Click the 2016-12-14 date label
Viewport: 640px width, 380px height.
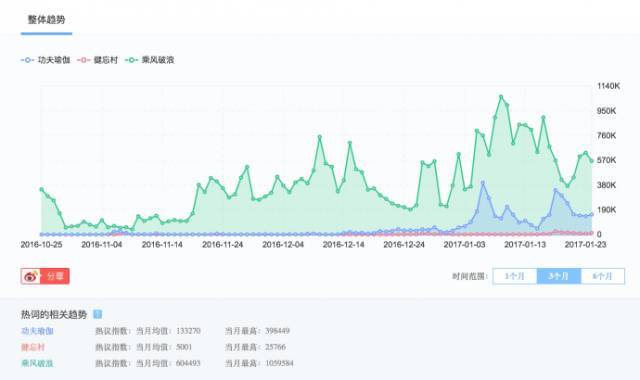(343, 244)
